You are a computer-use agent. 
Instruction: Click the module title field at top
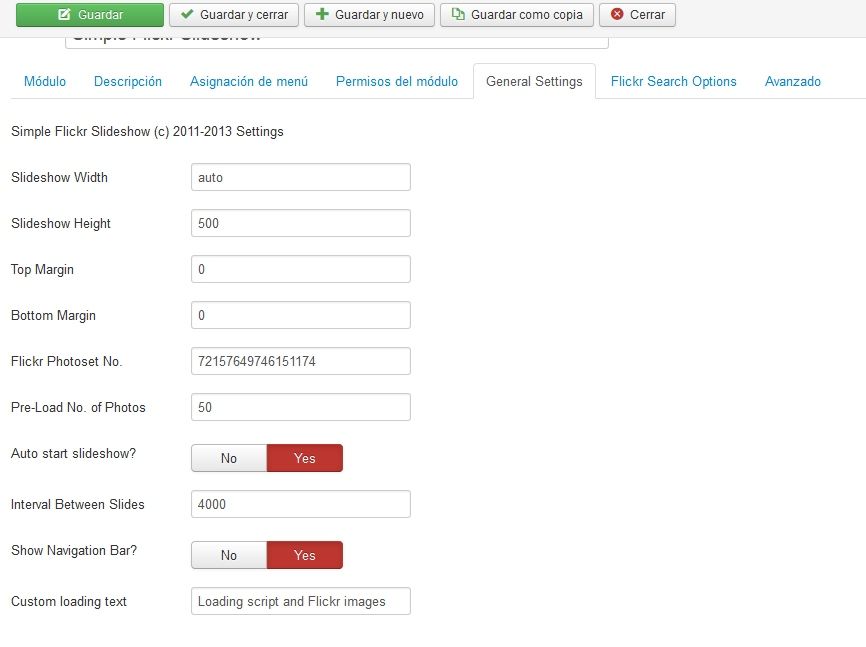point(337,42)
